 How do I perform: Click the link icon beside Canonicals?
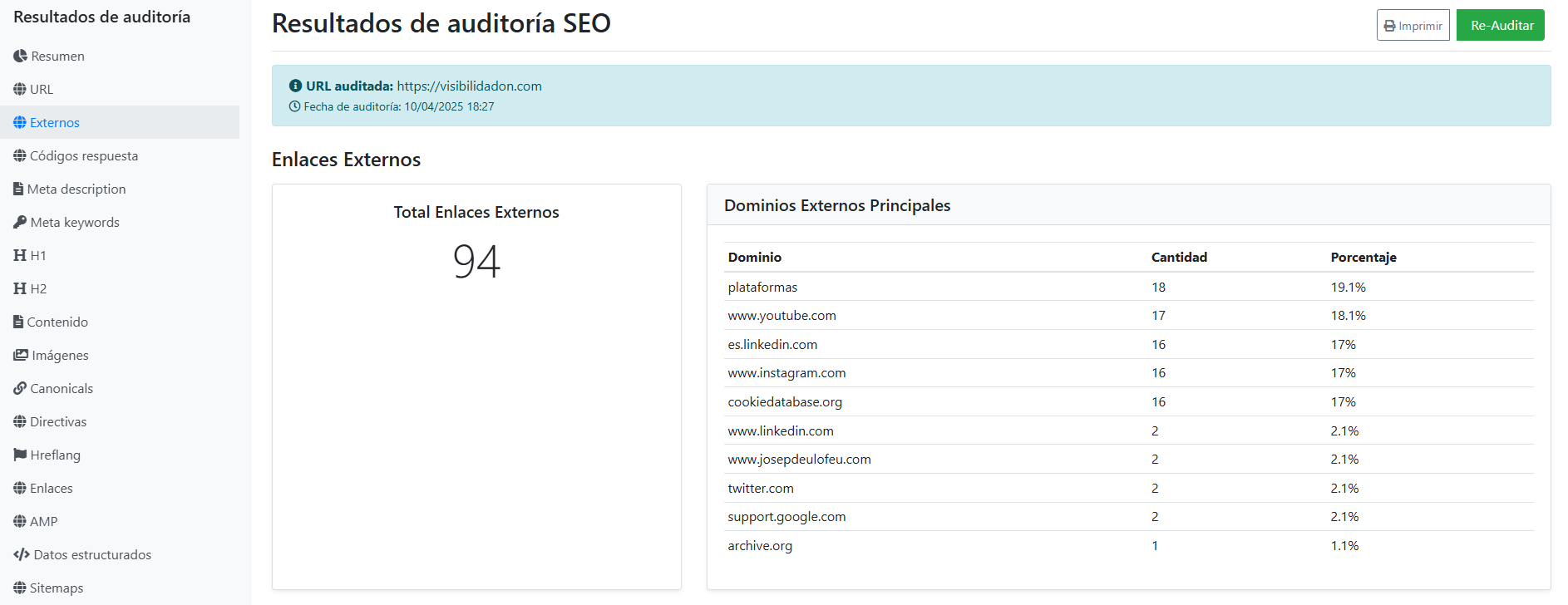(x=20, y=388)
